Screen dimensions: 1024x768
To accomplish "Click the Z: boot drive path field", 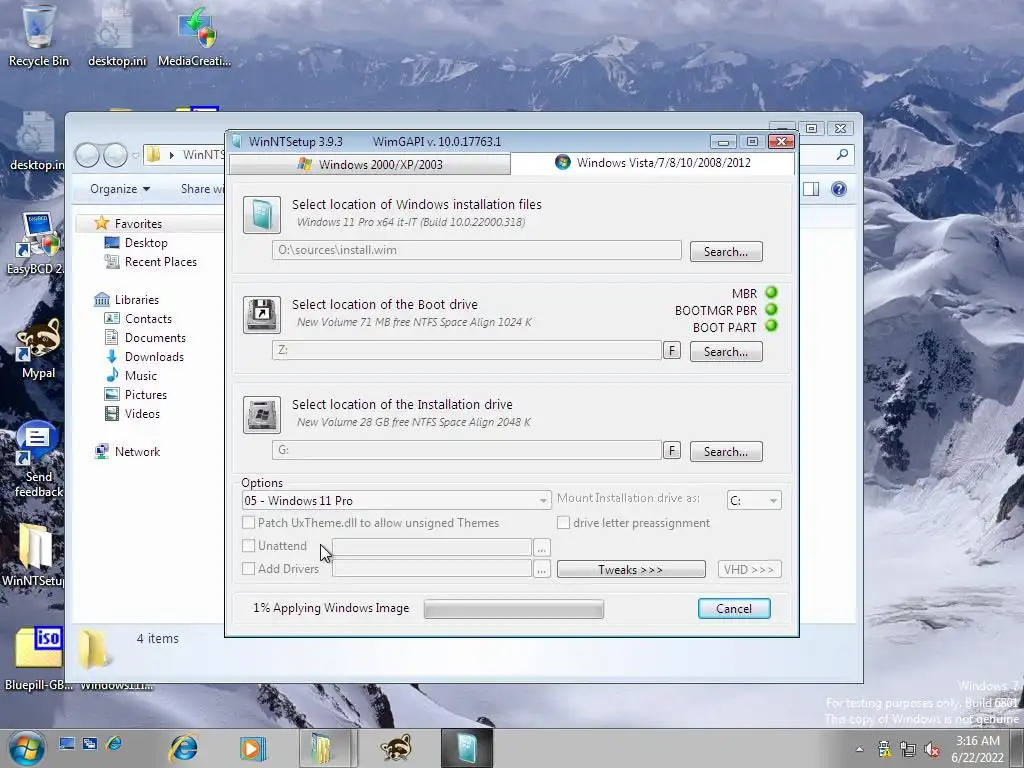I will tap(467, 350).
